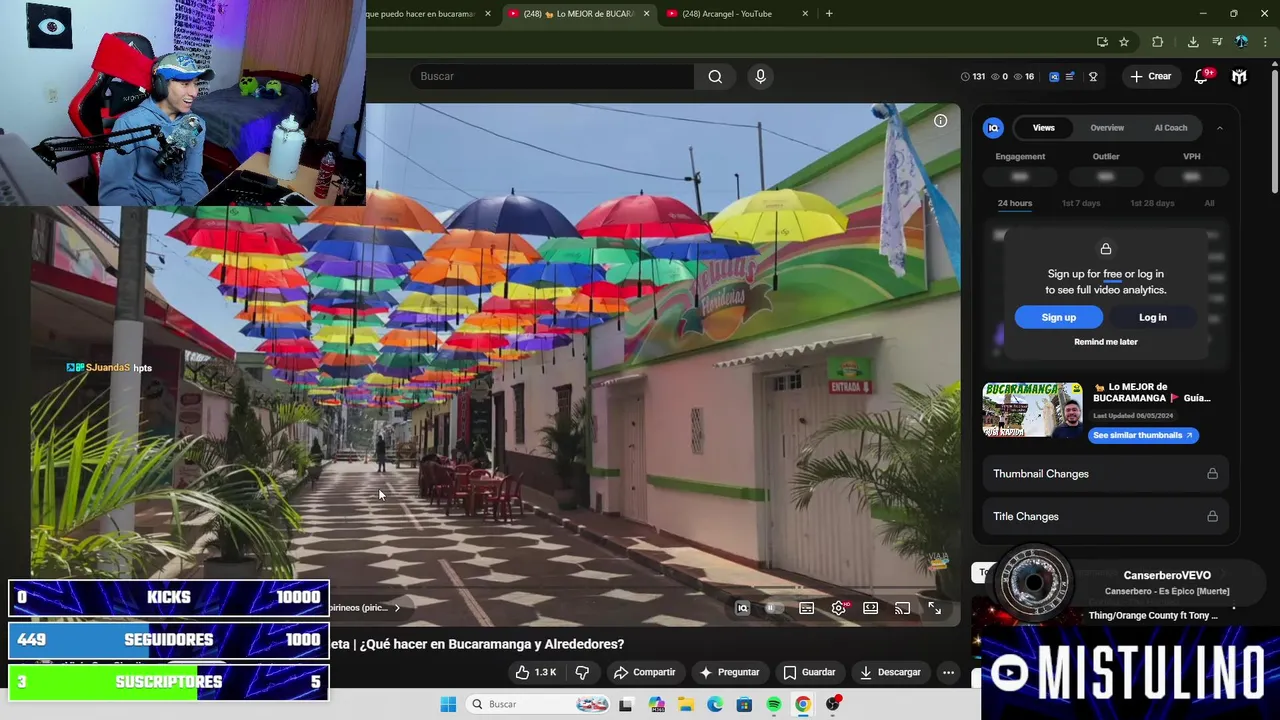Viewport: 1280px width, 720px height.
Task: Select the Overview tab in the vidIQ panel
Action: pyautogui.click(x=1107, y=128)
